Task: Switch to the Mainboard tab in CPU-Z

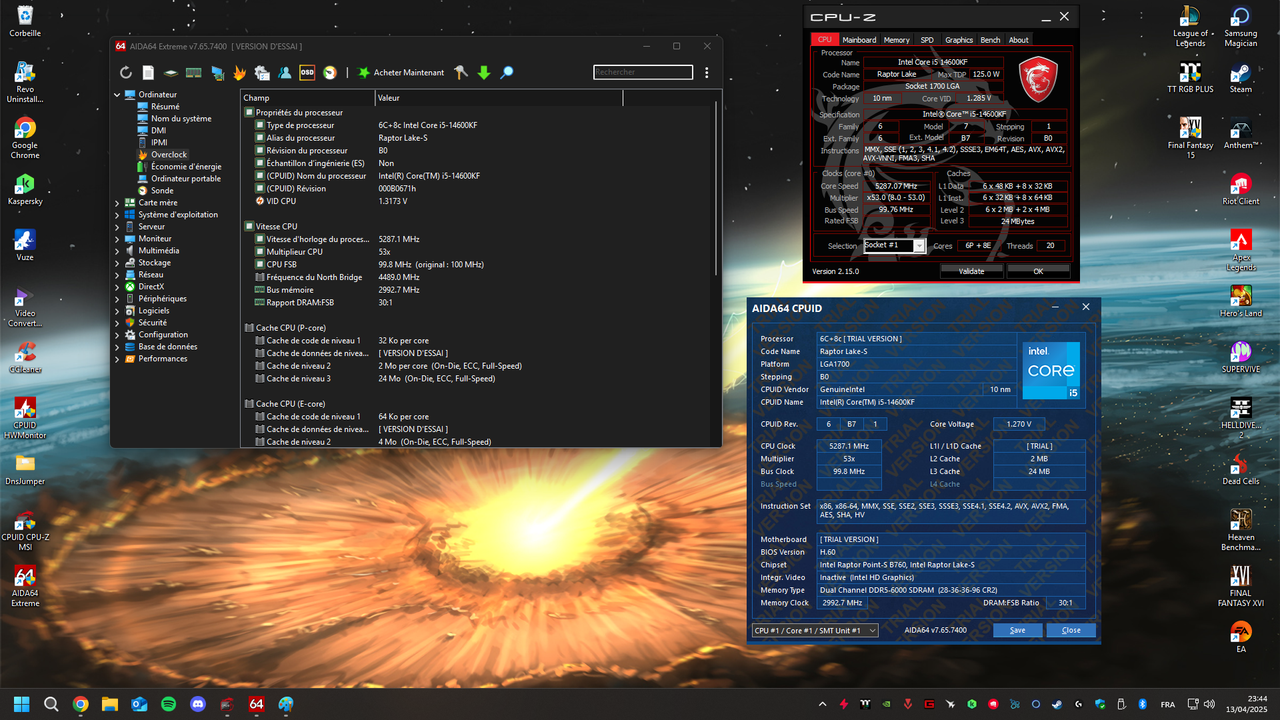Action: pyautogui.click(x=859, y=40)
